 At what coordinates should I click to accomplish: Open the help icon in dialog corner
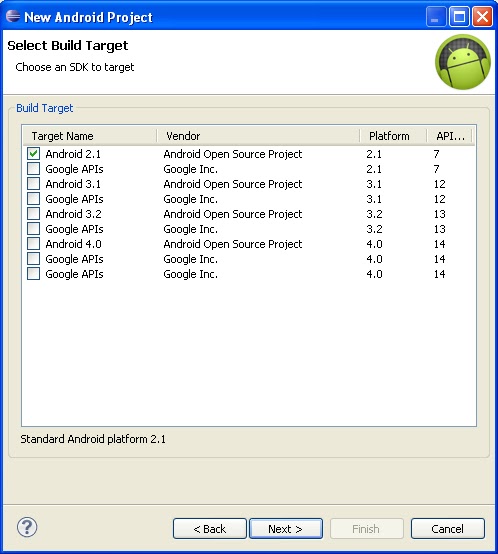(27, 527)
